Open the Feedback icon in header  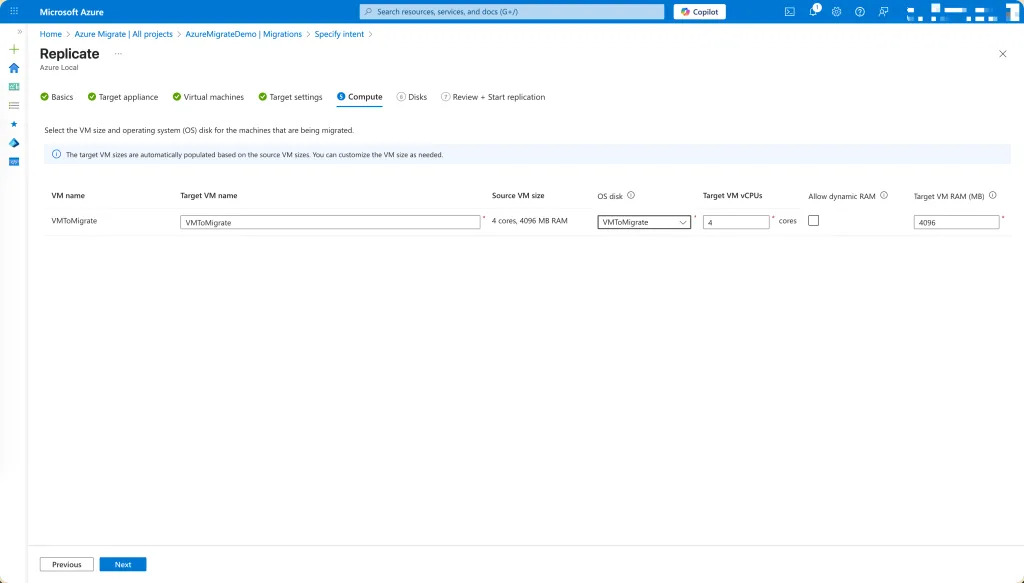click(x=882, y=12)
